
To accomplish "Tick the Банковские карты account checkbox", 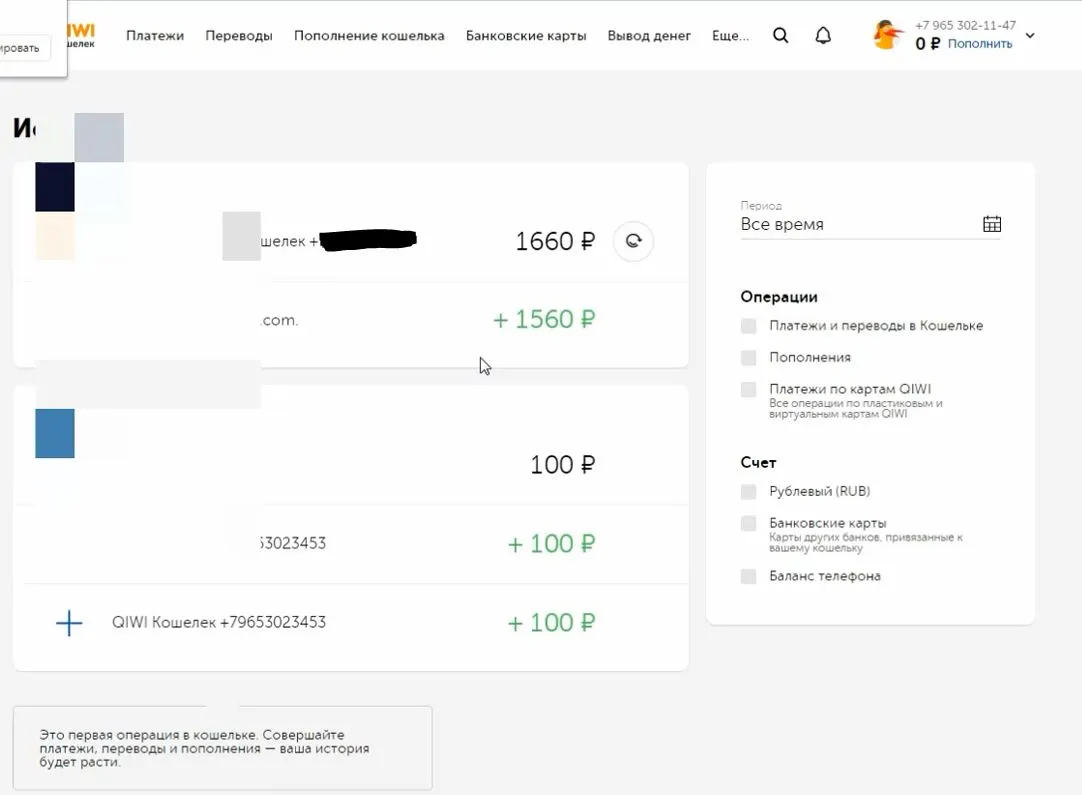I will coord(749,523).
